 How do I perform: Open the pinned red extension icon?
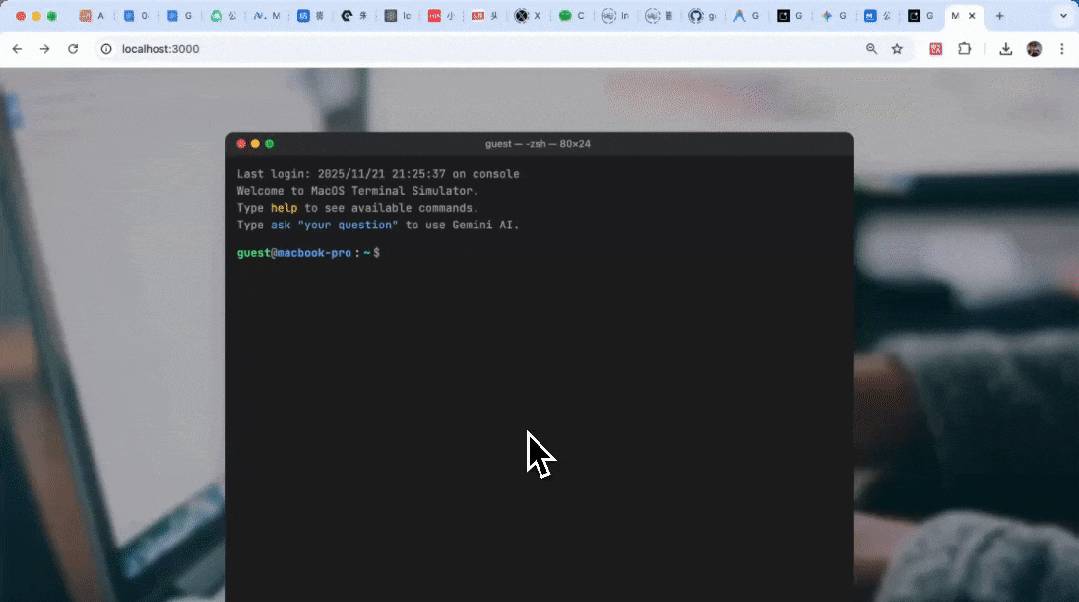click(934, 48)
